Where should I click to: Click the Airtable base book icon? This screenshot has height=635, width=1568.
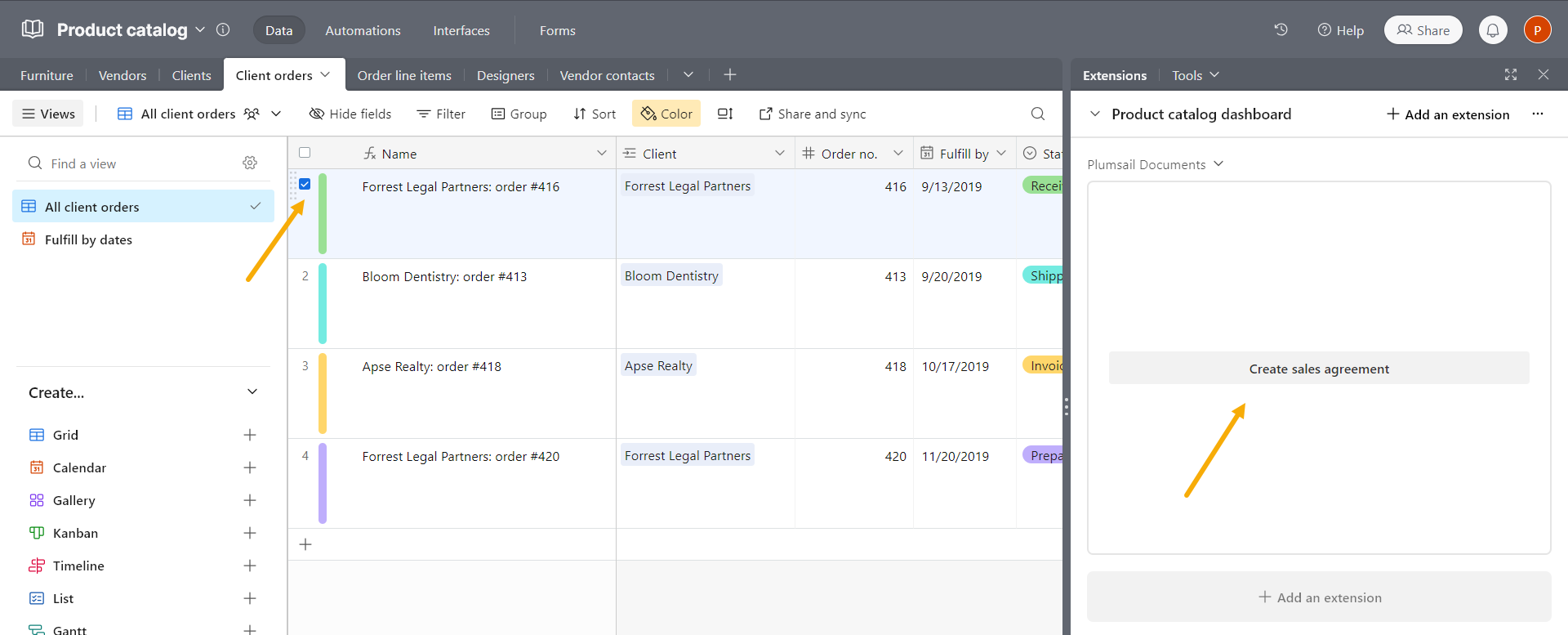[33, 29]
